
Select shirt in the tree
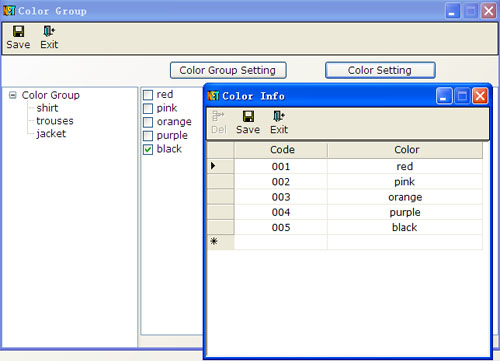click(x=47, y=108)
